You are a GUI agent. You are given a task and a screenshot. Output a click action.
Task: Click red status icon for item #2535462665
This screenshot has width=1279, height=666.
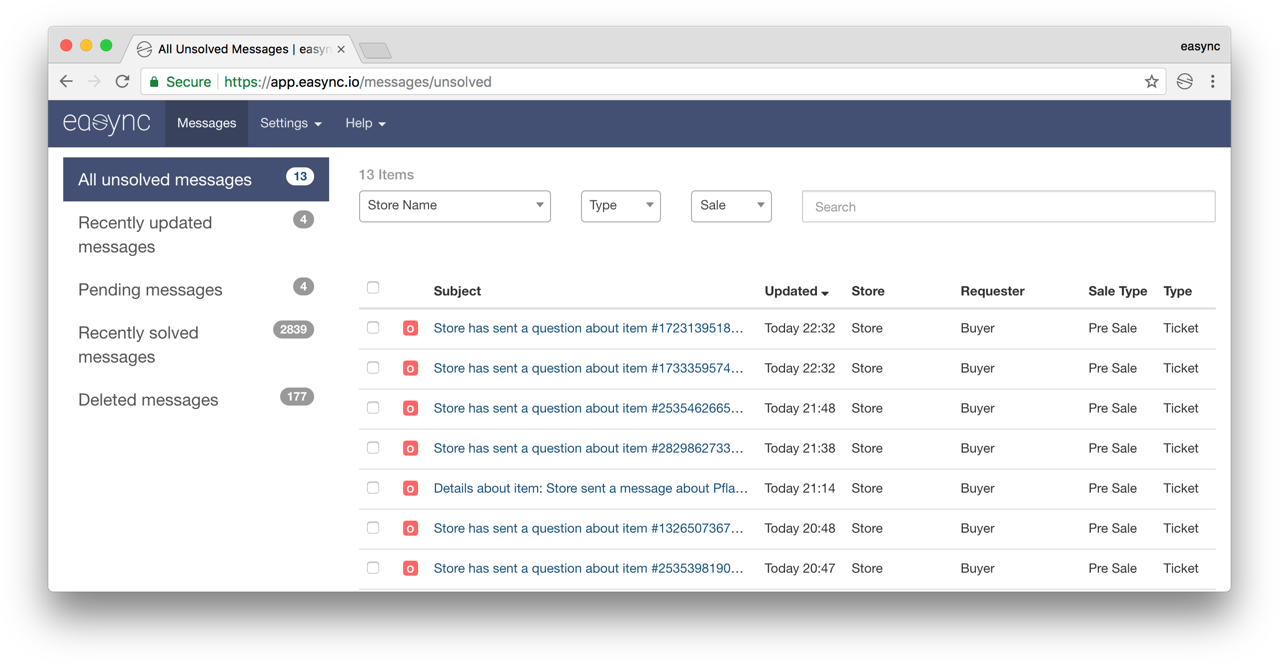coord(410,408)
